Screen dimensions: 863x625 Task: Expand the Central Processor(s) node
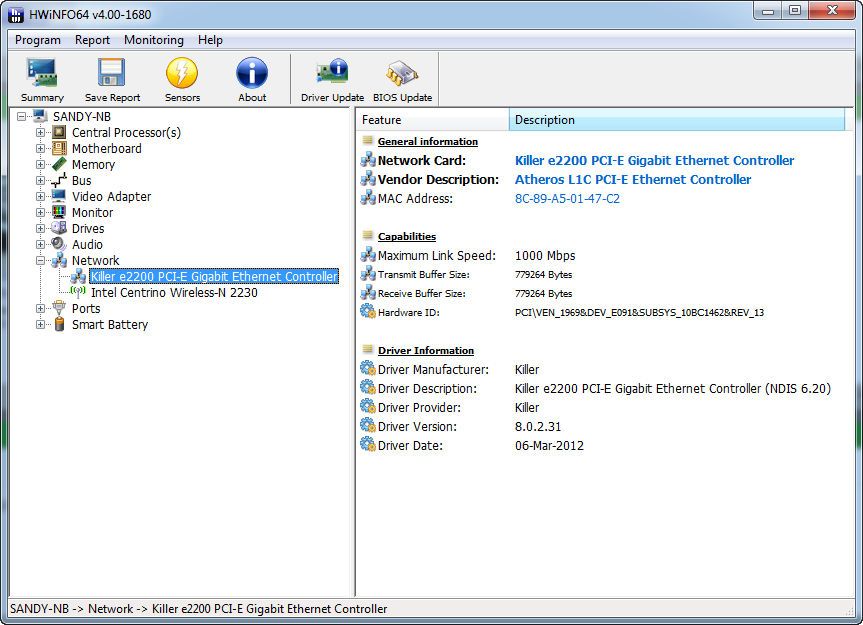41,133
